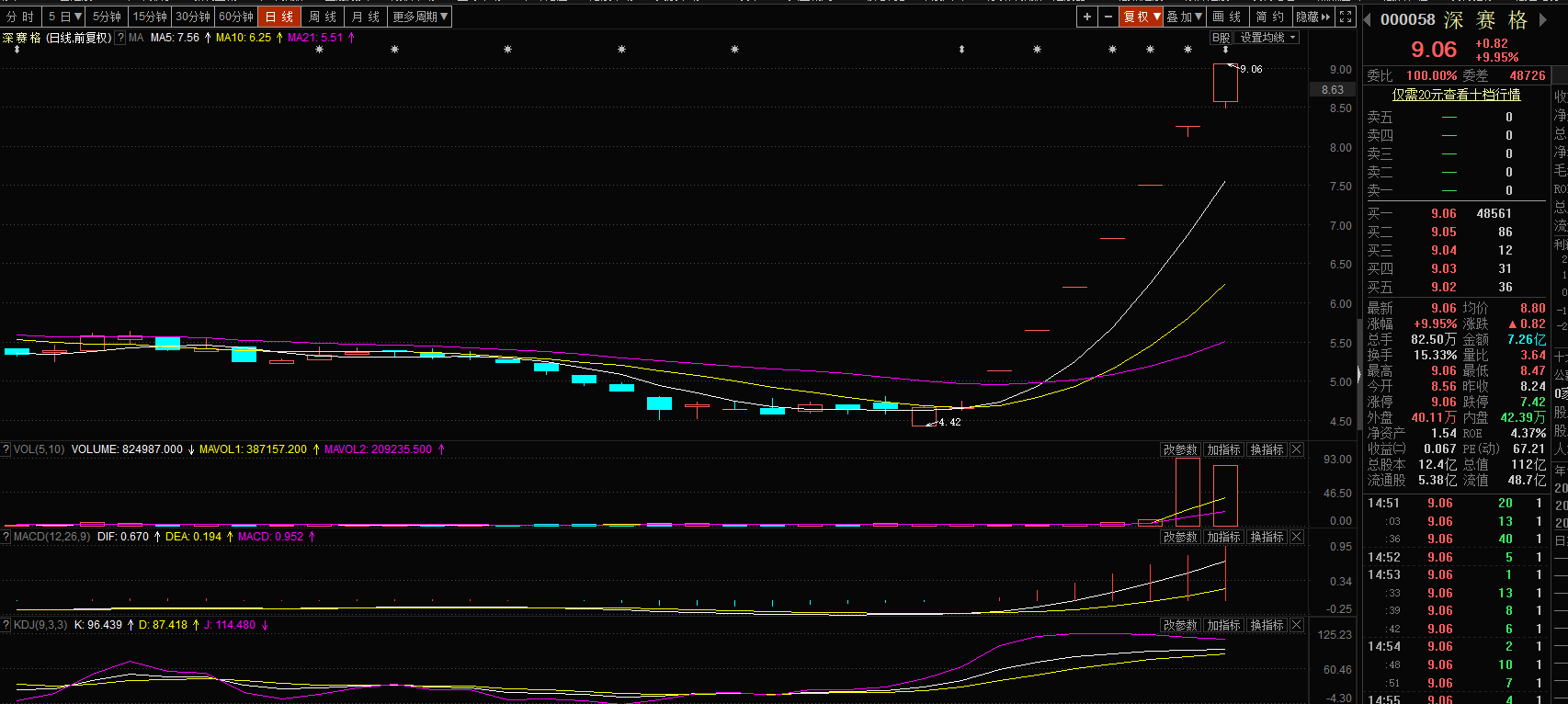The image size is (1568, 704).
Task: Click the KDJ J: 114.480 value
Action: point(229,625)
